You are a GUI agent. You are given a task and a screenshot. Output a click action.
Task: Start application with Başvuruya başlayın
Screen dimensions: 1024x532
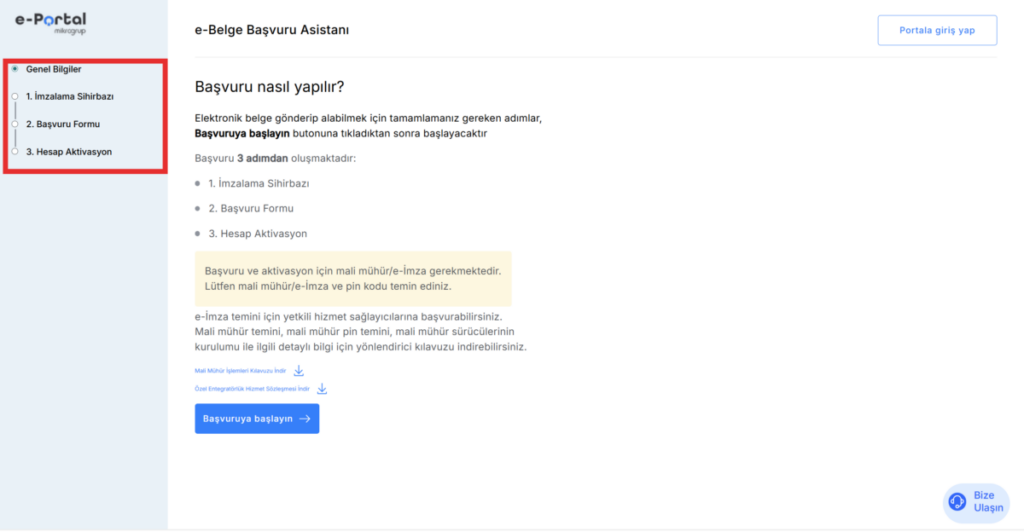point(257,418)
